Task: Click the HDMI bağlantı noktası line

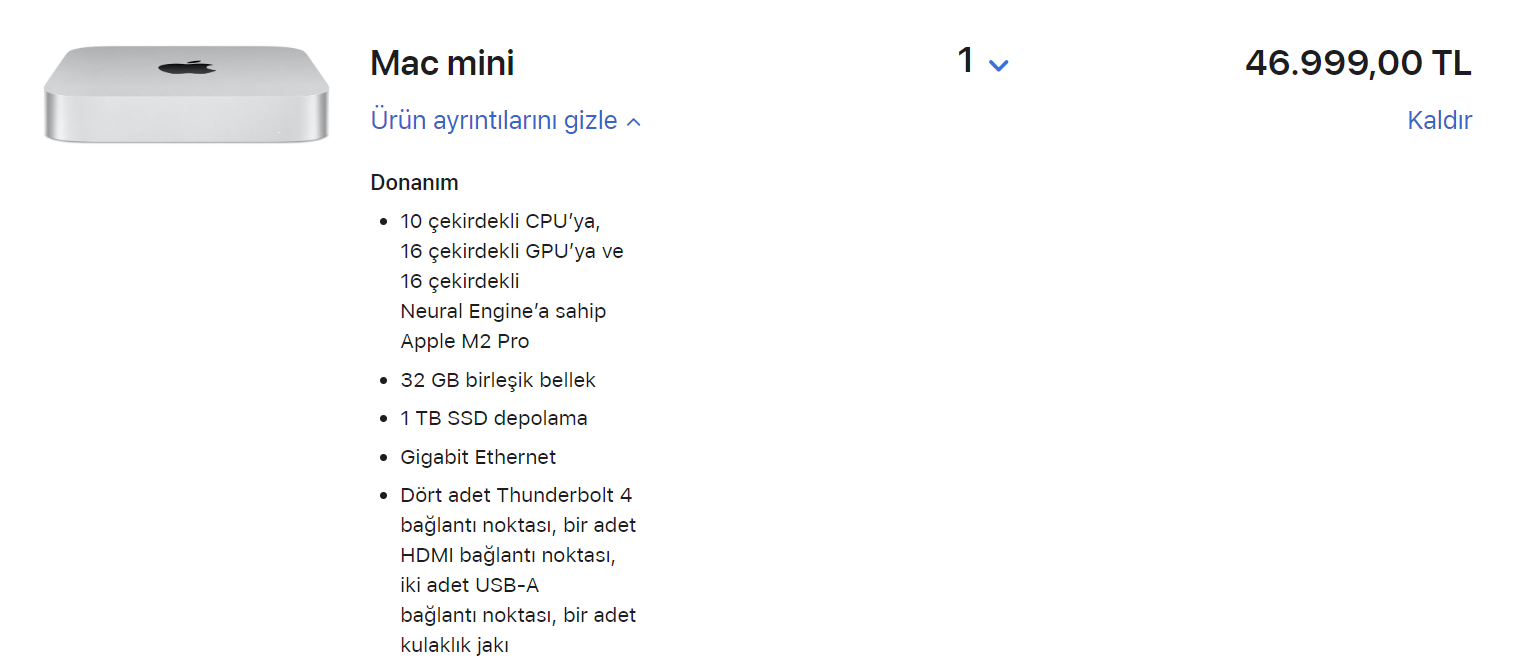Action: [515, 555]
